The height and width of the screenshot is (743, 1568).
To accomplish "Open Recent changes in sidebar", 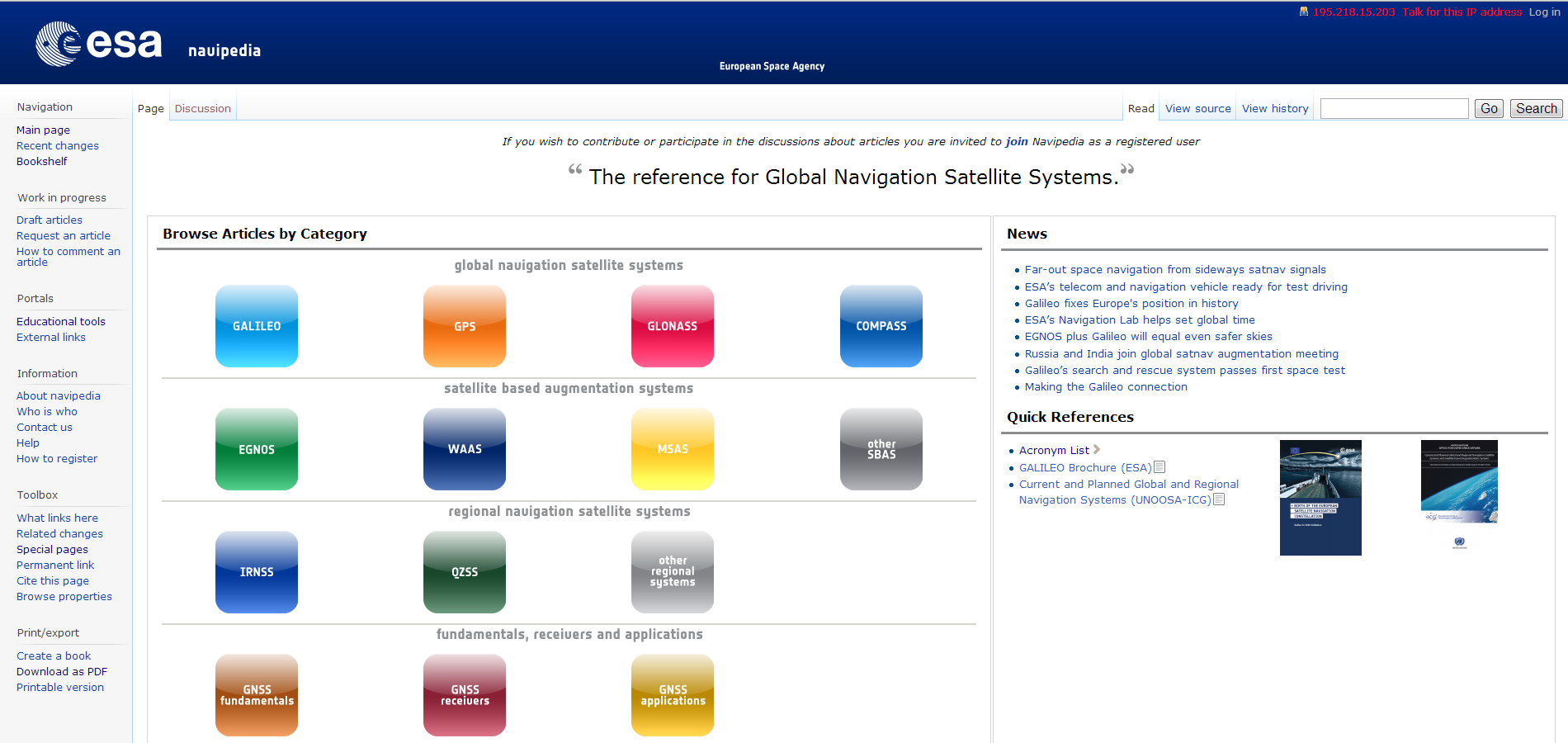I will pos(58,145).
